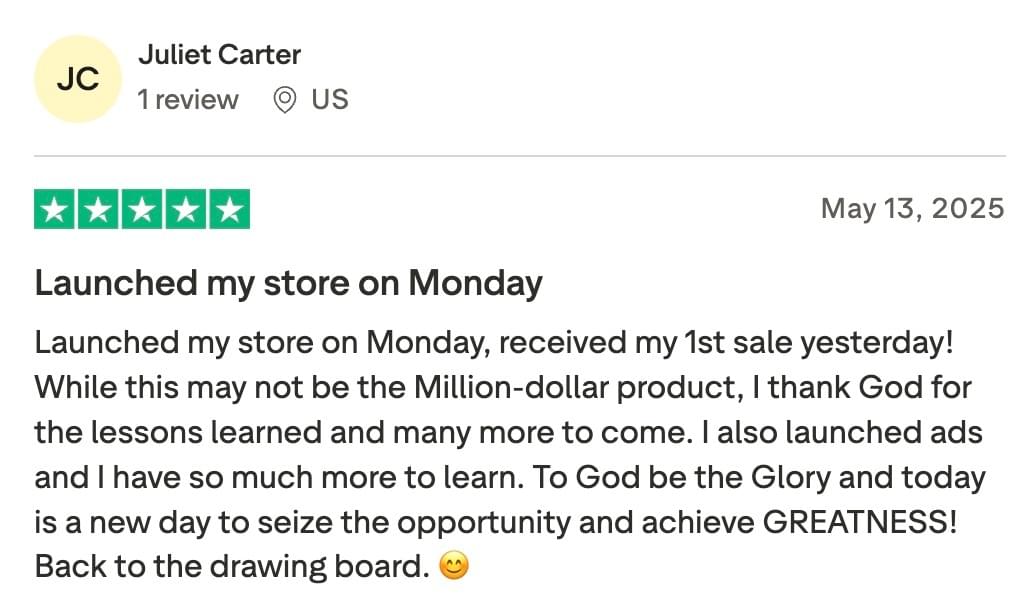Click the JC reviewer avatar circle

78,79
